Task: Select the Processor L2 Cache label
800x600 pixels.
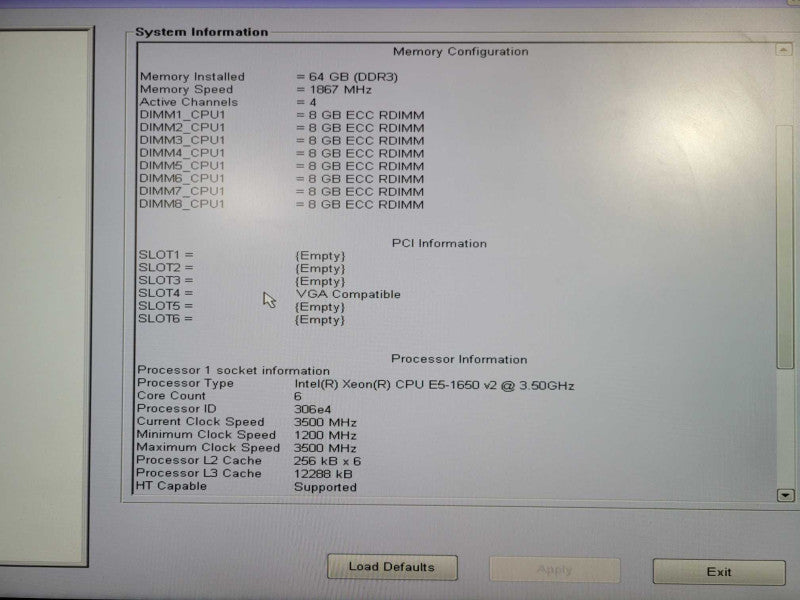Action: pyautogui.click(x=199, y=460)
